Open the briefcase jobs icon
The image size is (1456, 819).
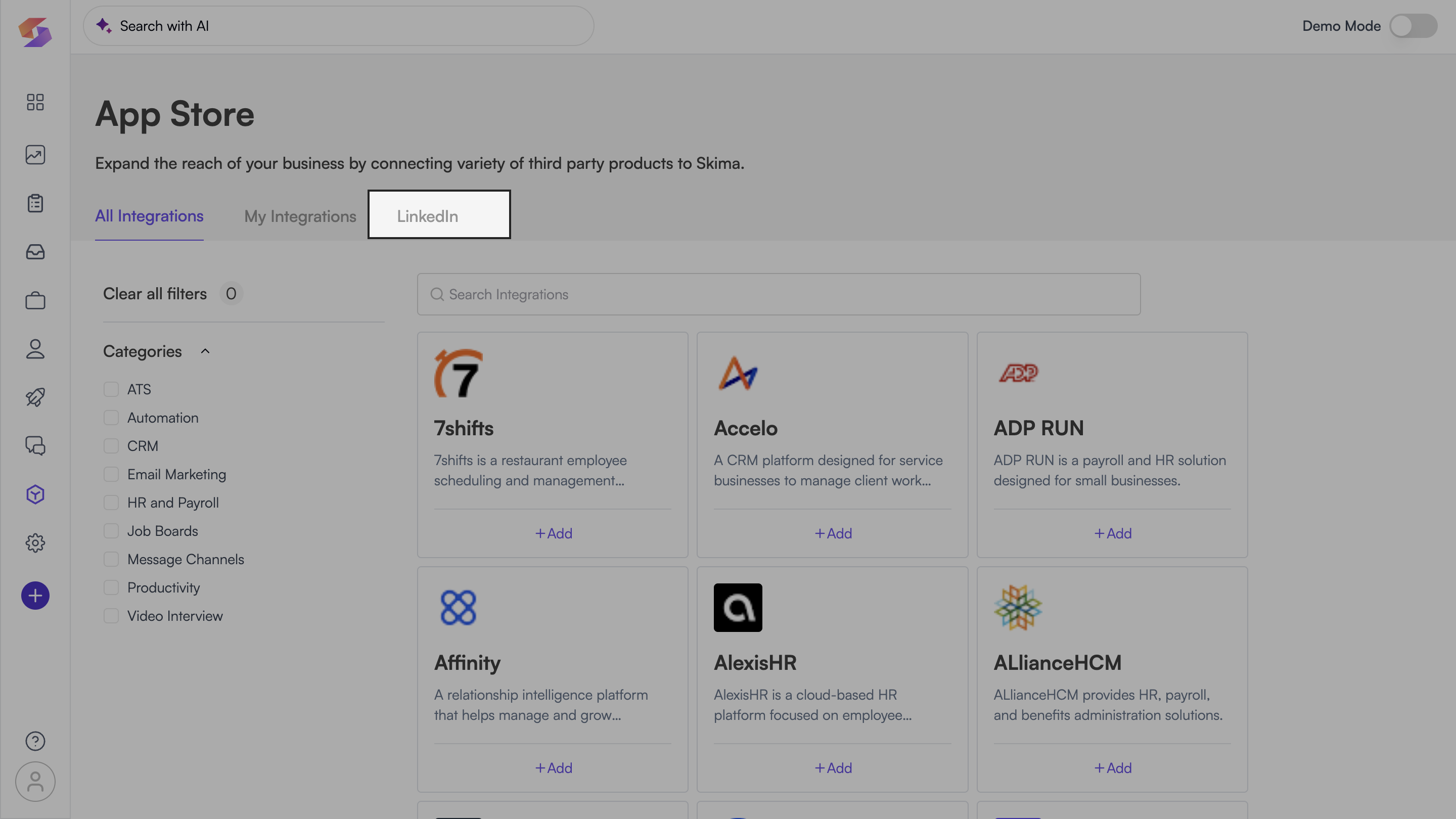pos(35,300)
